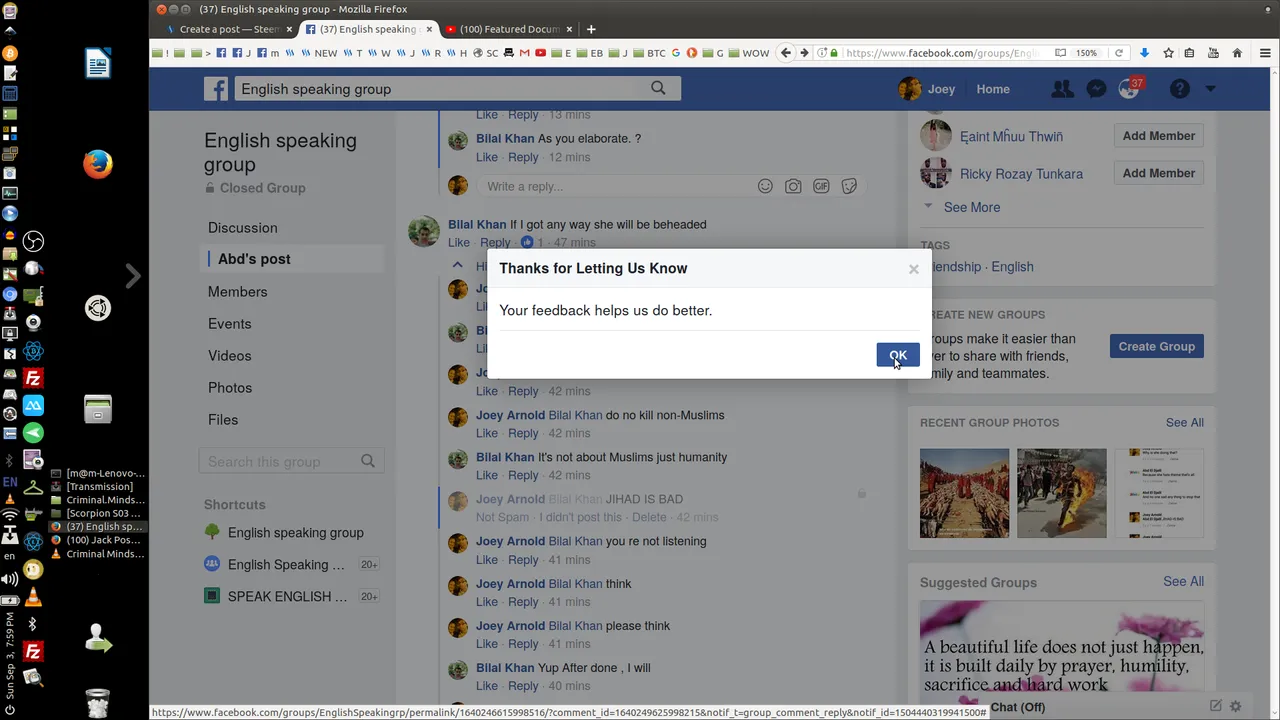Open a new tab with plus button
Image resolution: width=1280 pixels, height=720 pixels.
pyautogui.click(x=591, y=29)
